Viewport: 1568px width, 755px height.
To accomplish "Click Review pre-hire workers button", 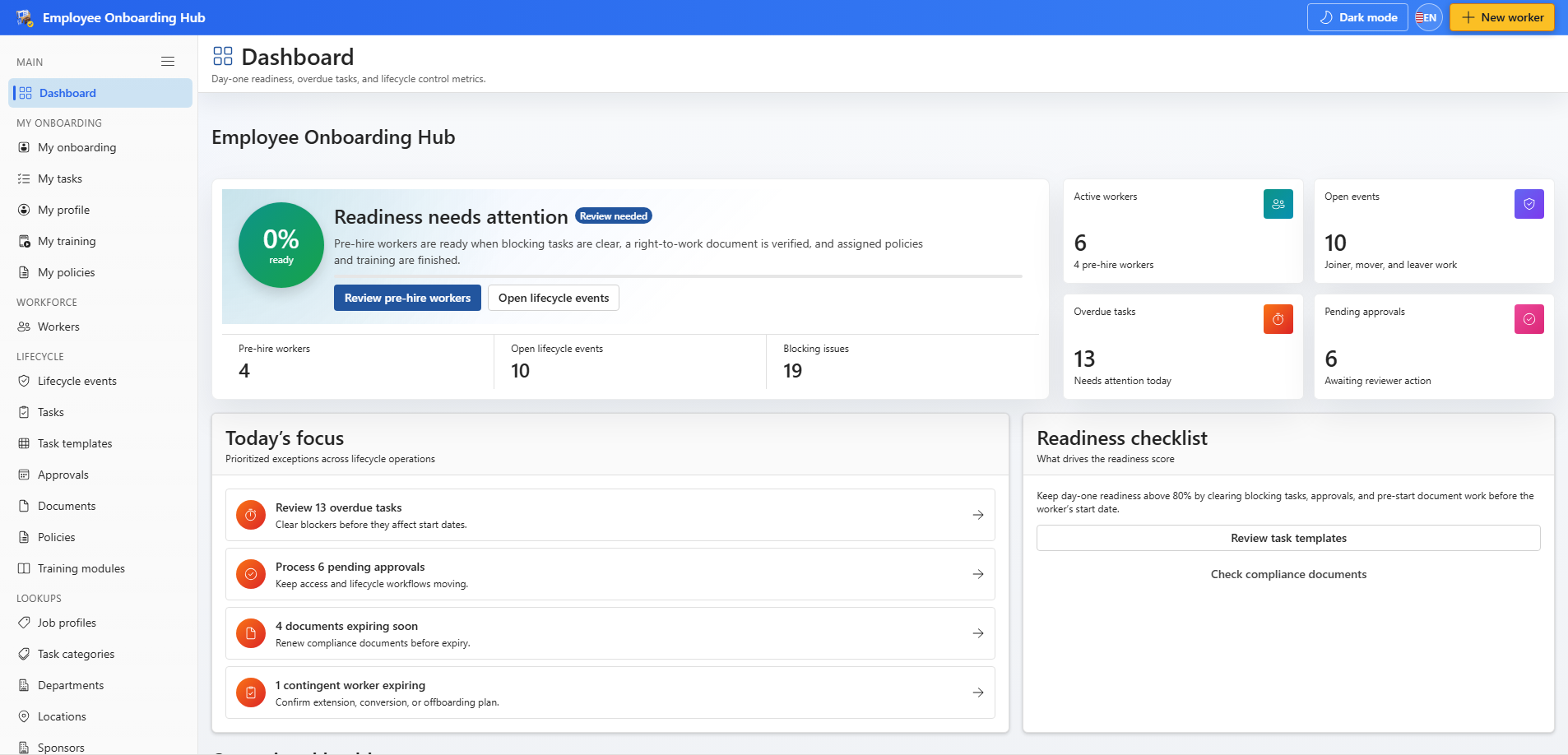I will [x=407, y=298].
